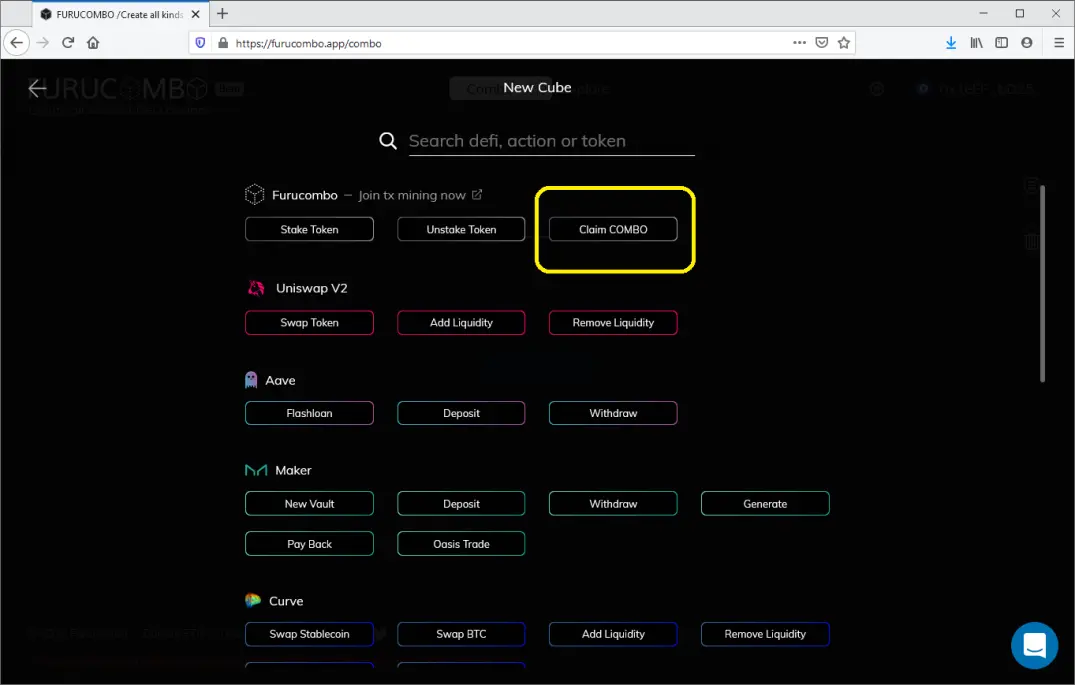Click the Maker logo icon

[256, 470]
